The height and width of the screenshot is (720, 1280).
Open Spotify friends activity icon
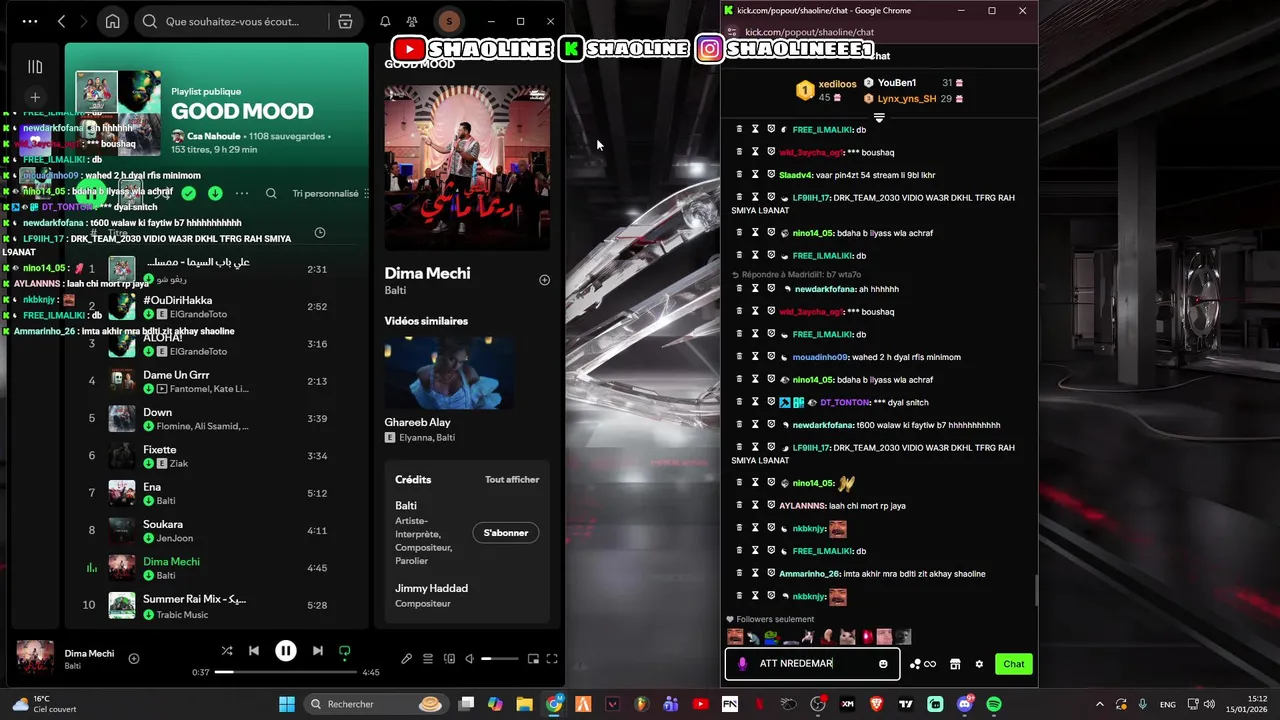click(412, 21)
